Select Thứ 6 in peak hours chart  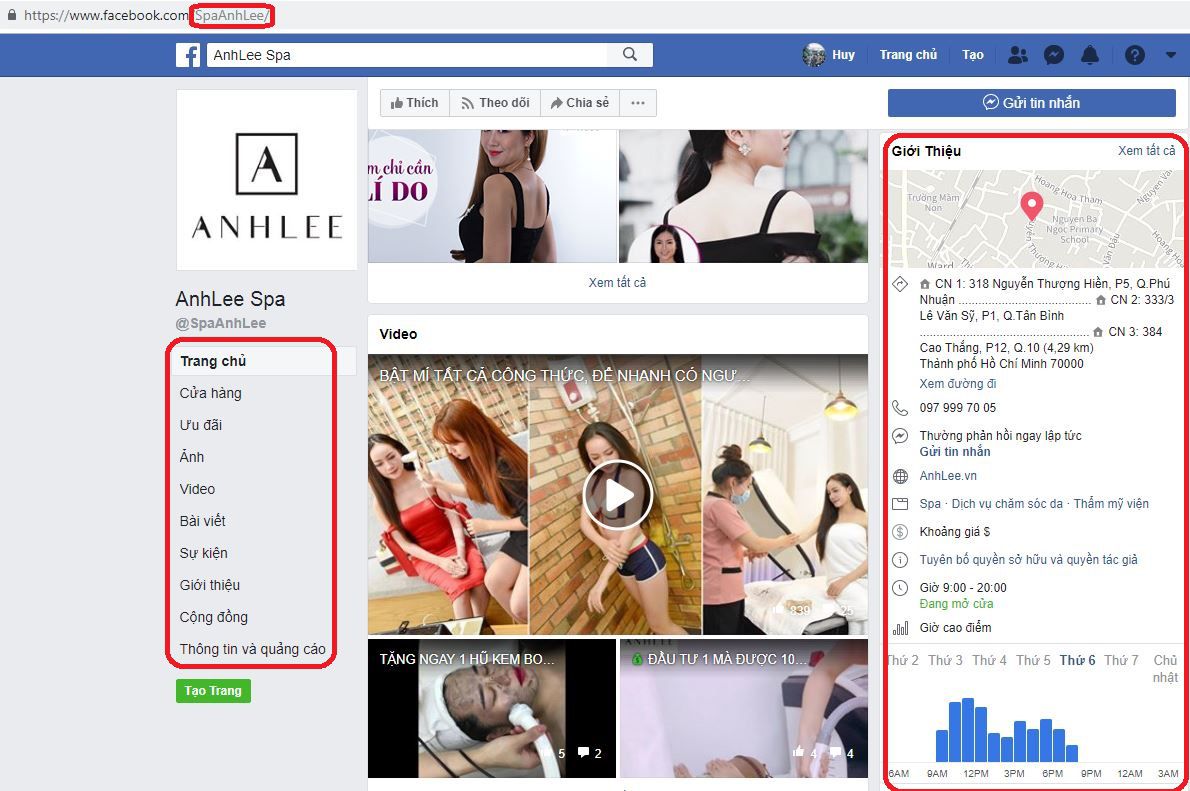[x=1077, y=660]
